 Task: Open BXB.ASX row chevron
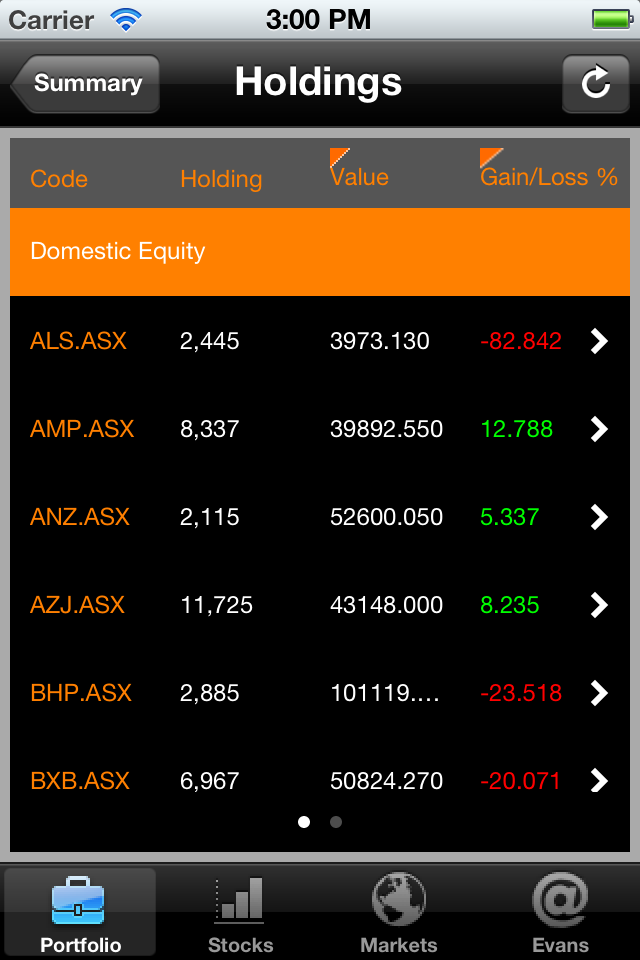pos(599,781)
